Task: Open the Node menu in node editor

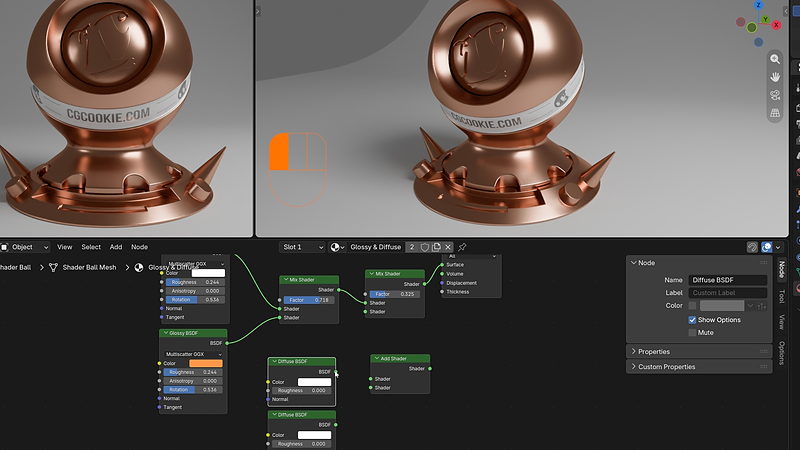Action: (139, 247)
